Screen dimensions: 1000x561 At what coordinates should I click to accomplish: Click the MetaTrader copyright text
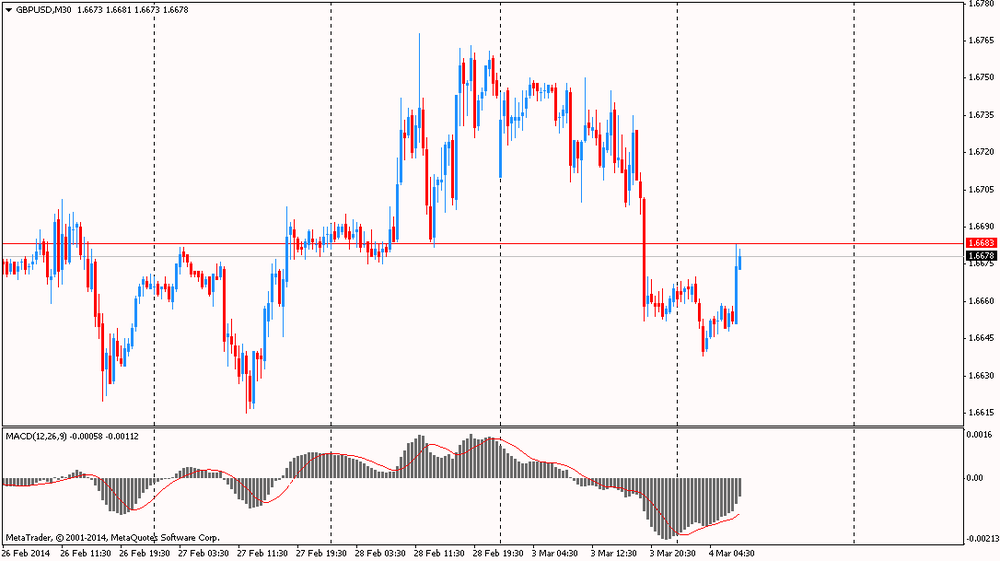[112, 538]
